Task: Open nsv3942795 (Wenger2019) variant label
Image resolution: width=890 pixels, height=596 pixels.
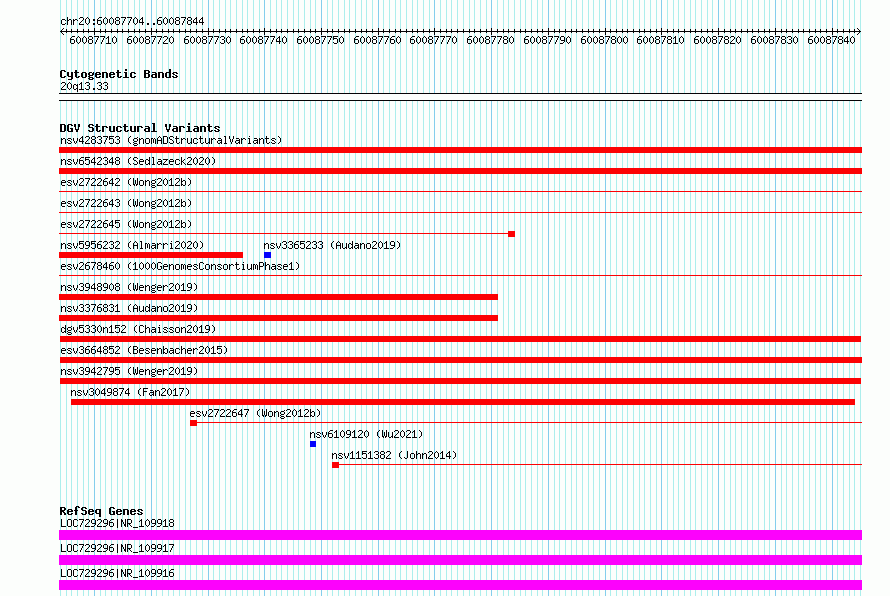Action: 129,371
